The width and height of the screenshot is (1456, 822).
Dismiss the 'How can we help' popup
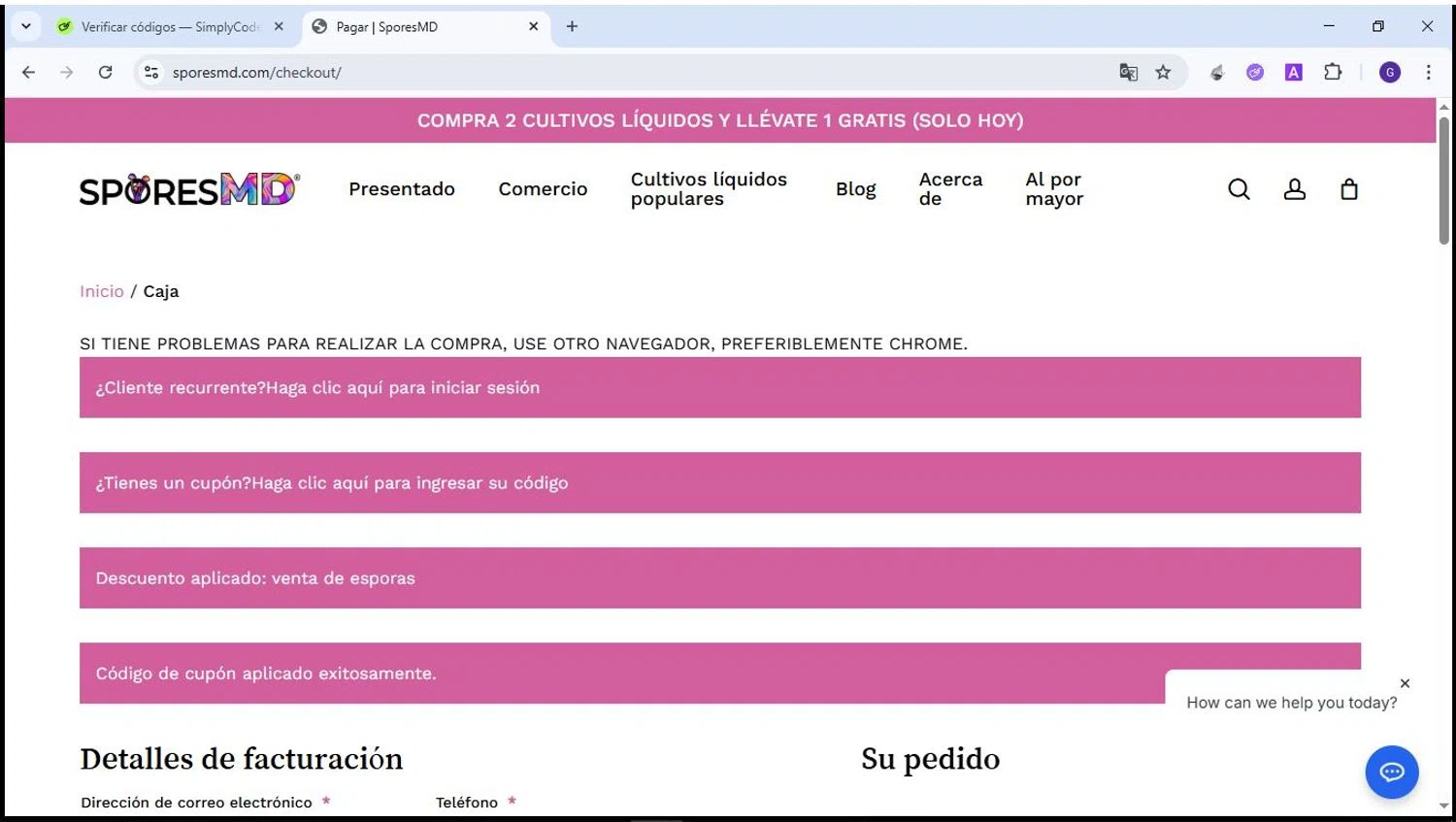1405,683
